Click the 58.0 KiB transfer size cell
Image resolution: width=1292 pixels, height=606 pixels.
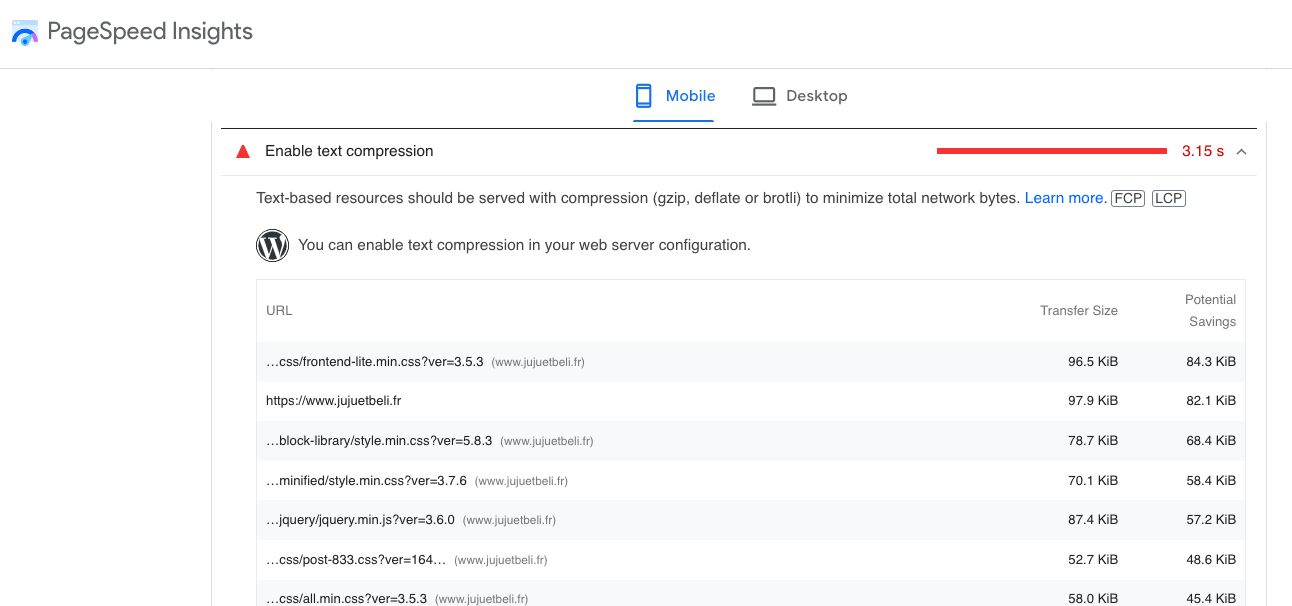point(1093,599)
